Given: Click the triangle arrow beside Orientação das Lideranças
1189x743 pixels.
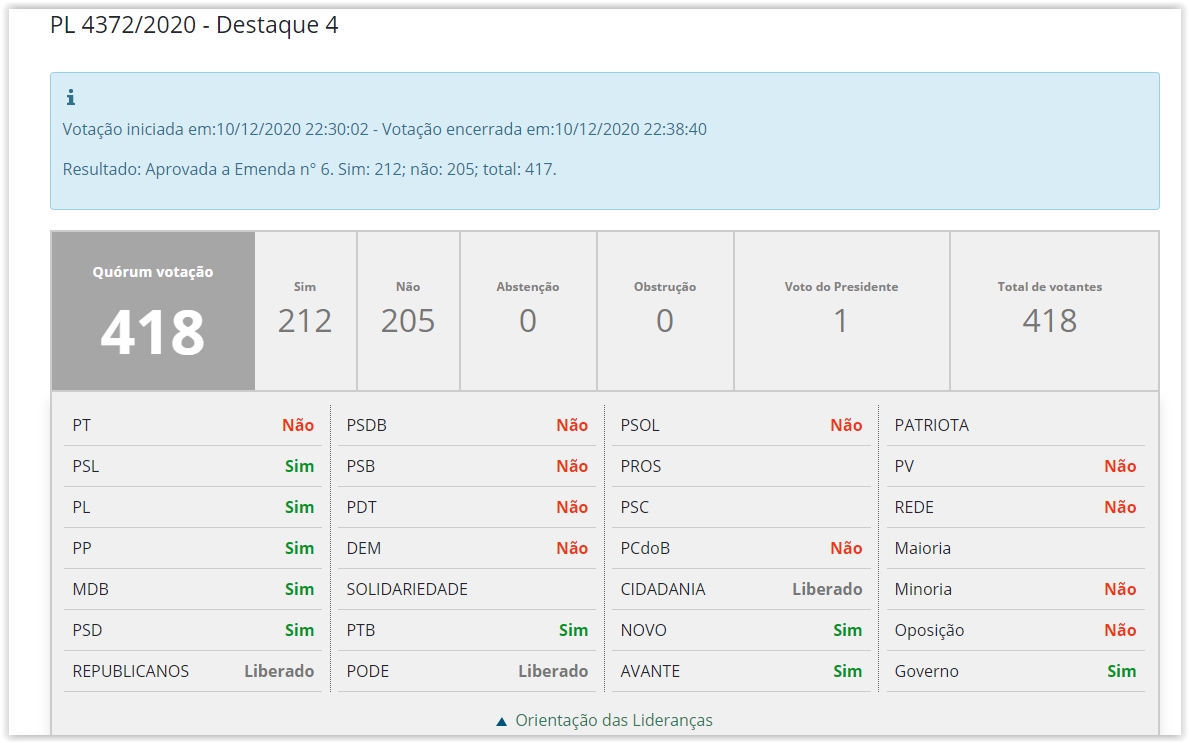Looking at the screenshot, I should (x=502, y=721).
